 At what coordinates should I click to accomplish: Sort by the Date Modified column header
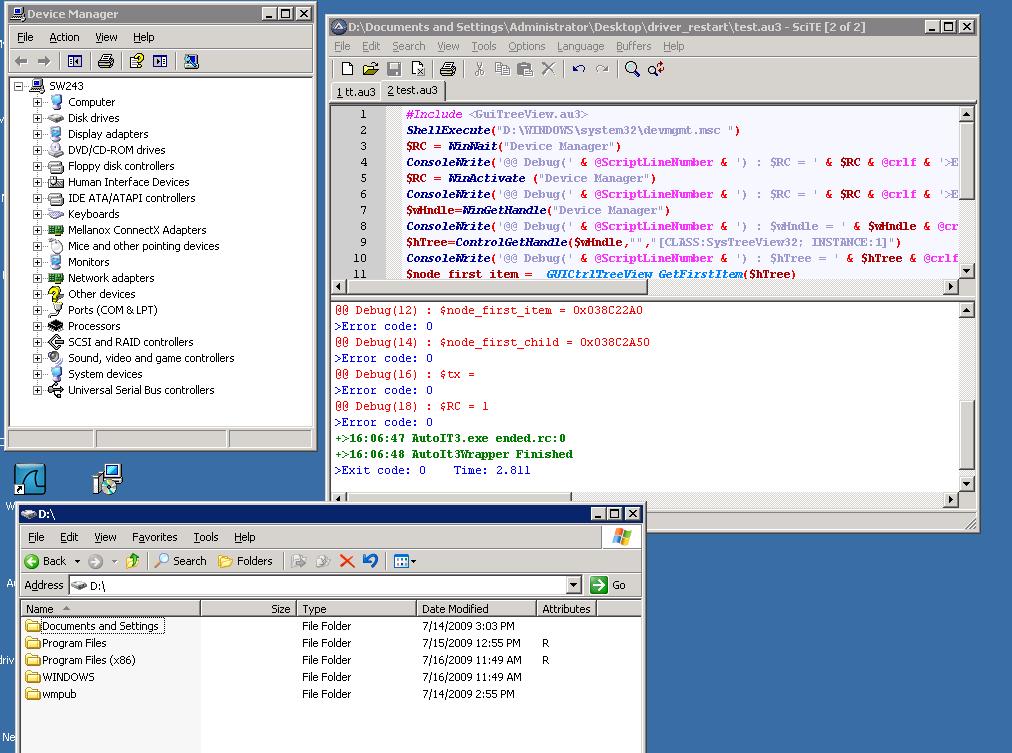click(476, 608)
